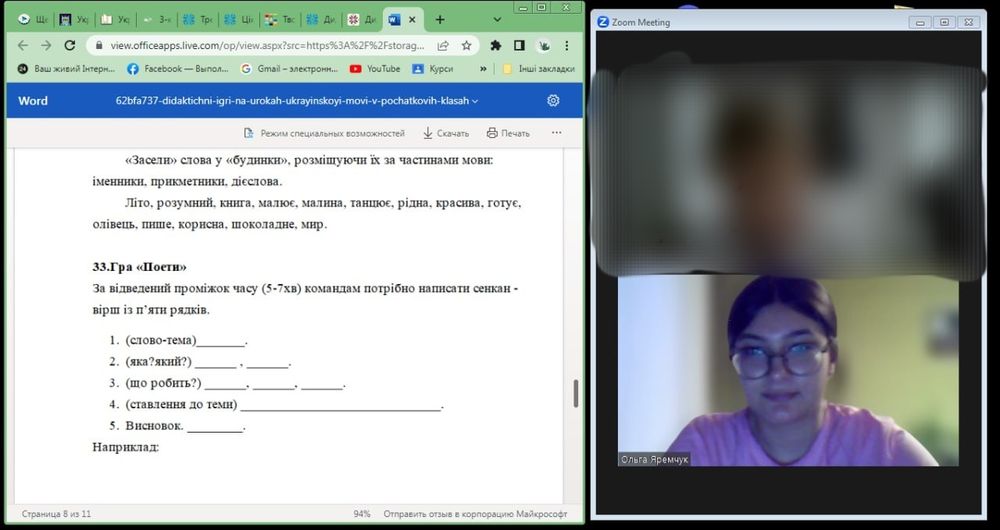The image size is (1000, 530).
Task: Click the list item '(ставлення до теми)'
Action: [181, 404]
